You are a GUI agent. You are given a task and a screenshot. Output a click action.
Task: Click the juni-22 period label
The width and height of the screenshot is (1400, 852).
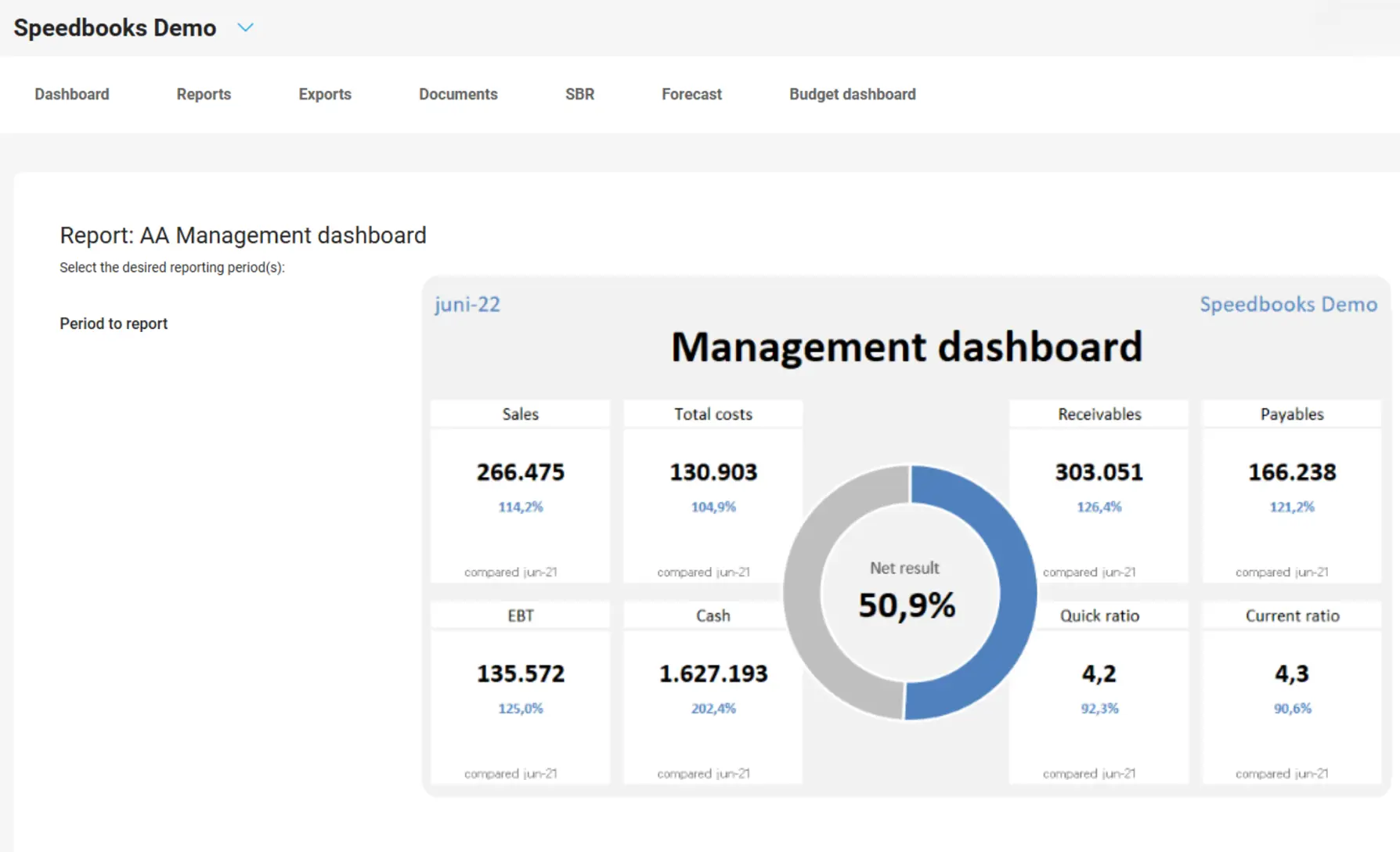pos(467,305)
